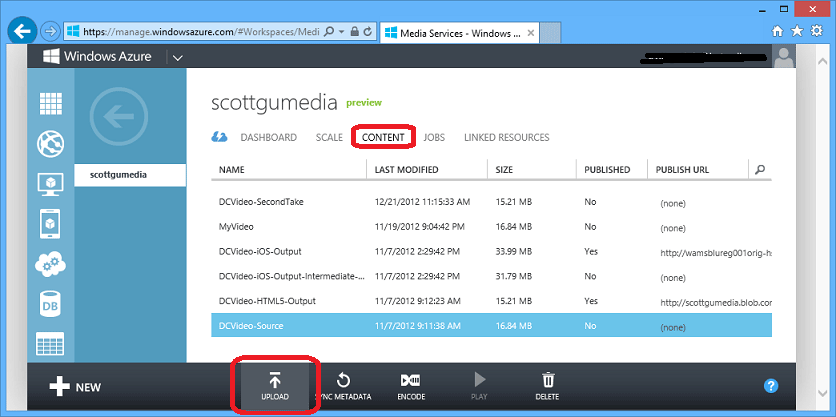Click the table search magnifier icon
Viewport: 836px width, 417px height.
760,170
